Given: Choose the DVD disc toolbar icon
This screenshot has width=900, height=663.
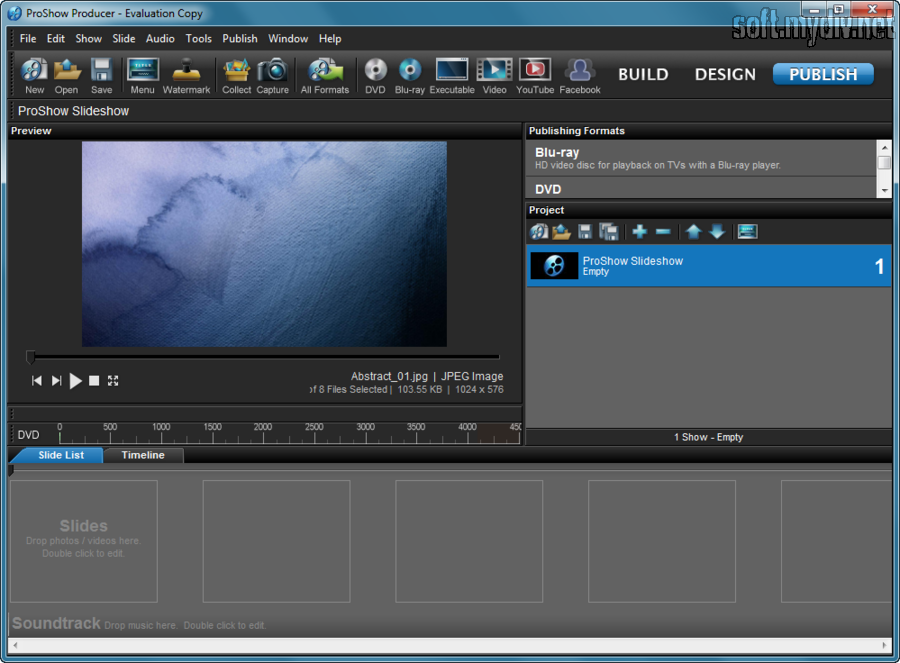Looking at the screenshot, I should coord(375,76).
